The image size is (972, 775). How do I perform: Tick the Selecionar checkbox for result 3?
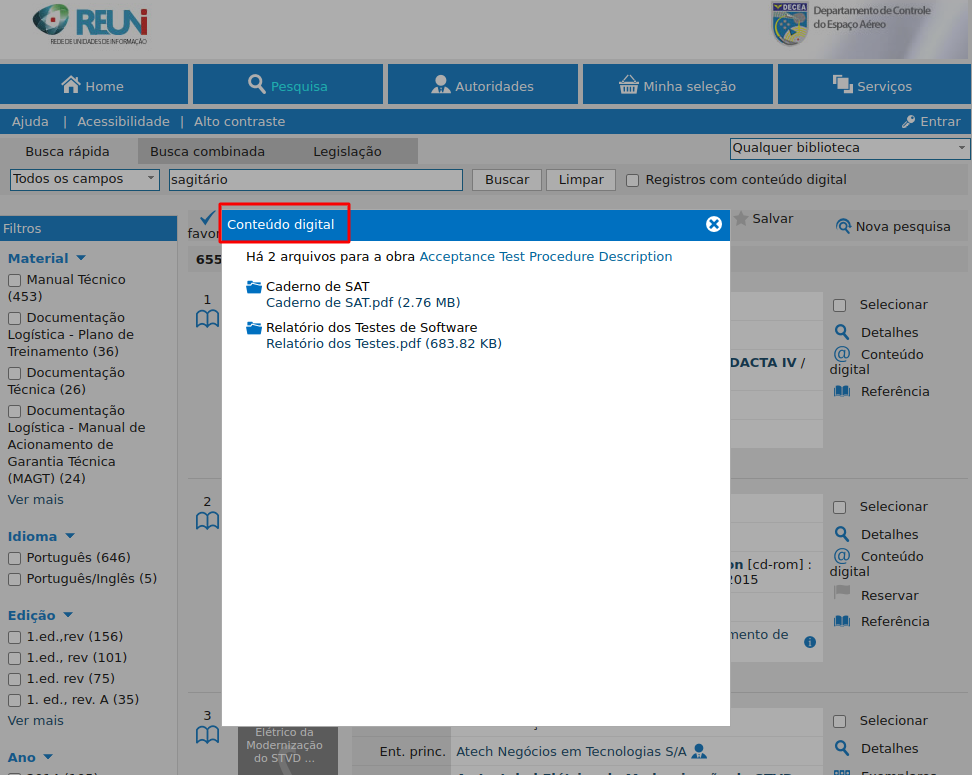[839, 721]
